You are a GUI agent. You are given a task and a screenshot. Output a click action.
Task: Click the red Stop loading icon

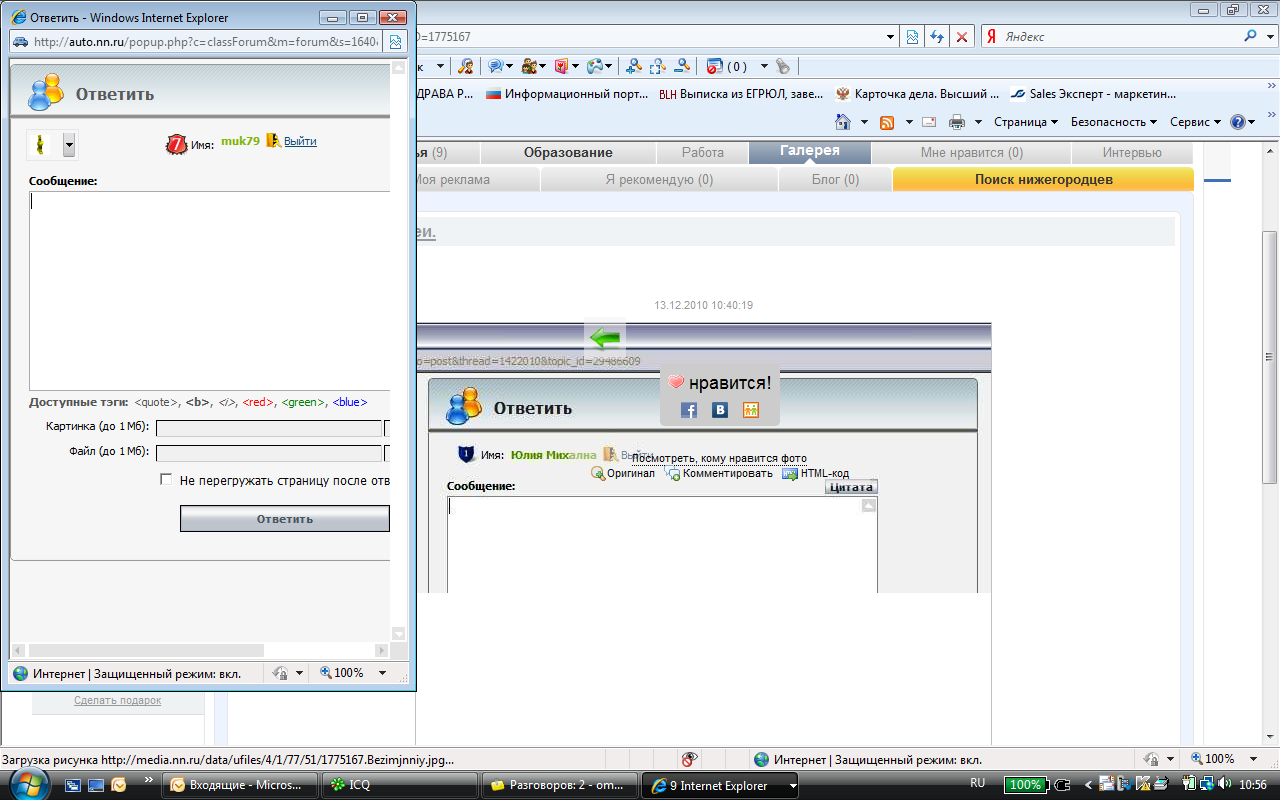click(962, 37)
